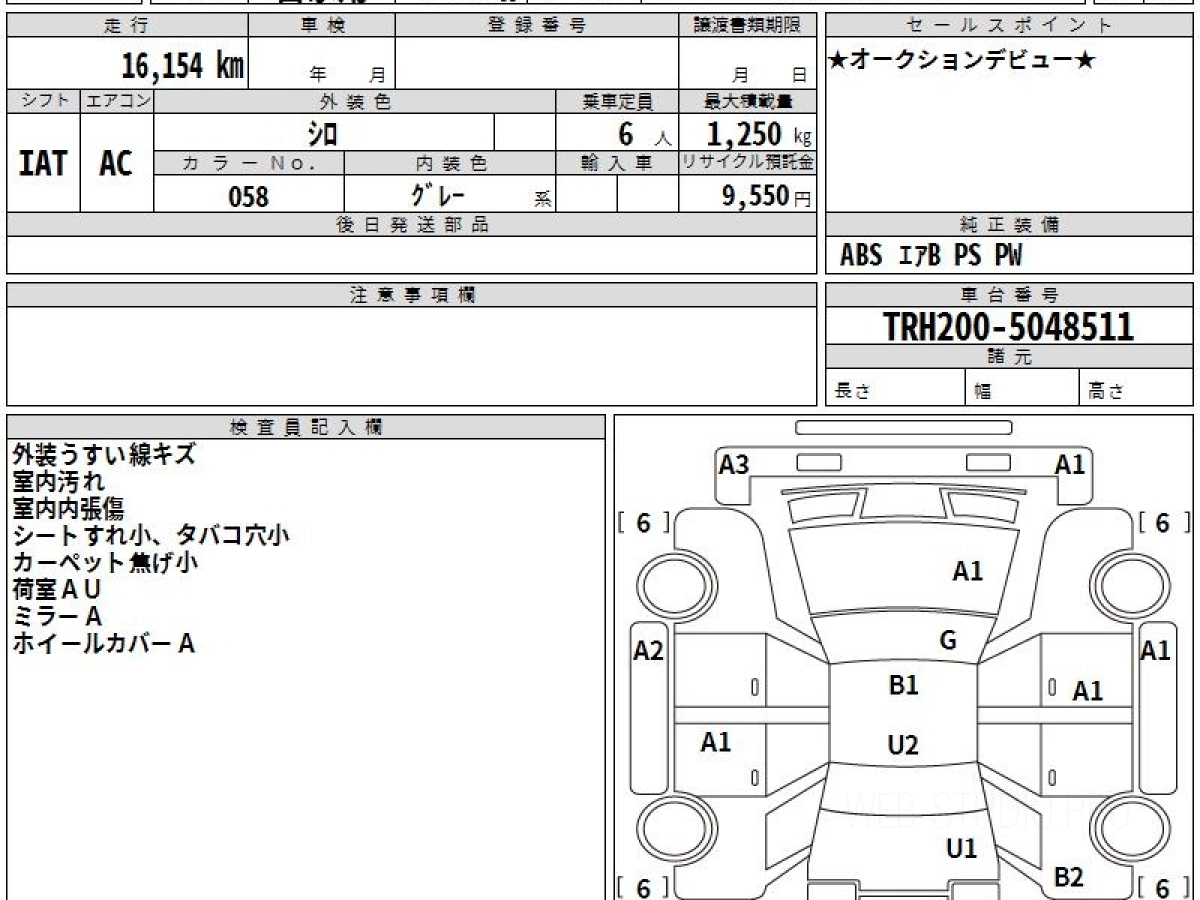The image size is (1200, 900).
Task: Click the 譲渡書類期限 header
Action: 747,26
